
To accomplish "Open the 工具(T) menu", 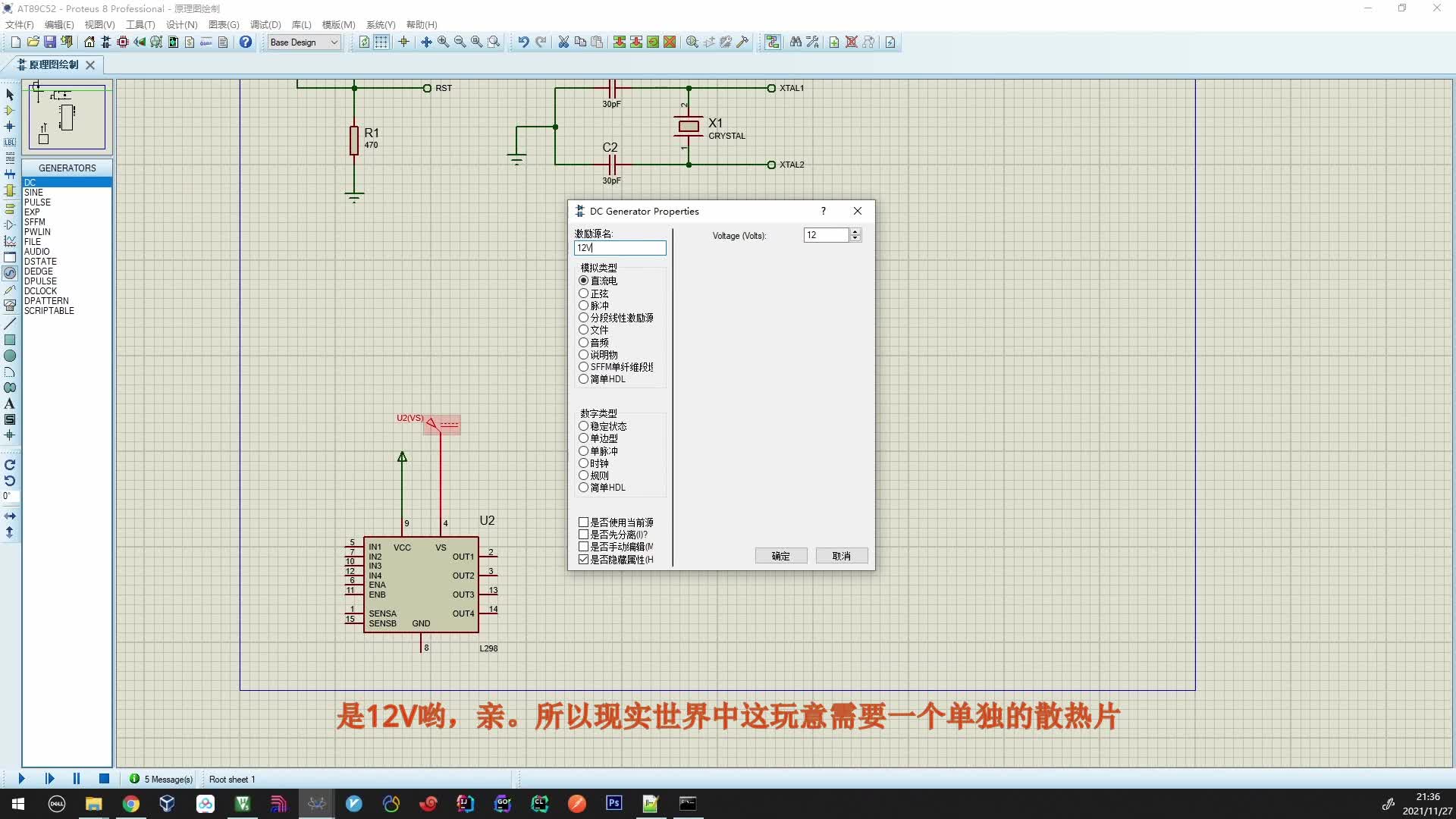I will tap(140, 25).
